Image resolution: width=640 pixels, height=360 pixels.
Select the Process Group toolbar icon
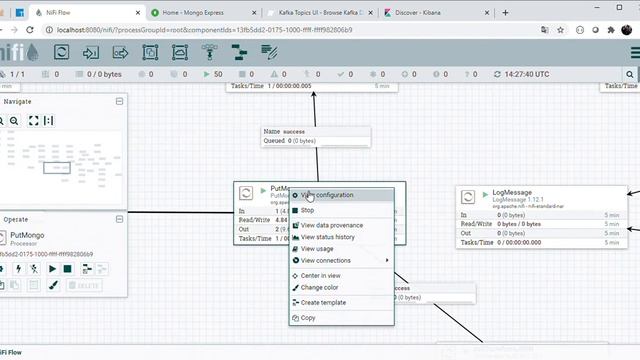(x=150, y=53)
